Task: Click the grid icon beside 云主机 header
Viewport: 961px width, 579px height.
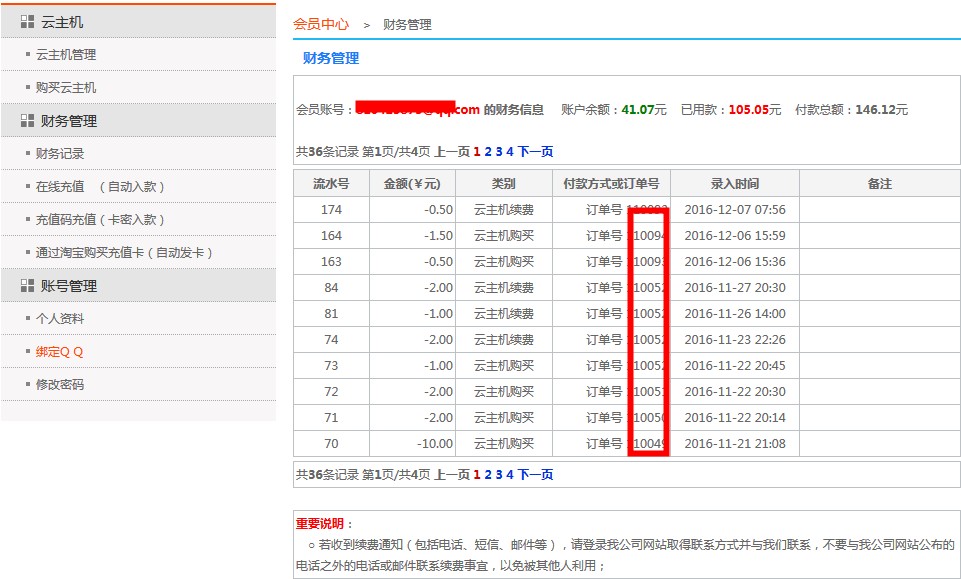Action: (x=27, y=22)
